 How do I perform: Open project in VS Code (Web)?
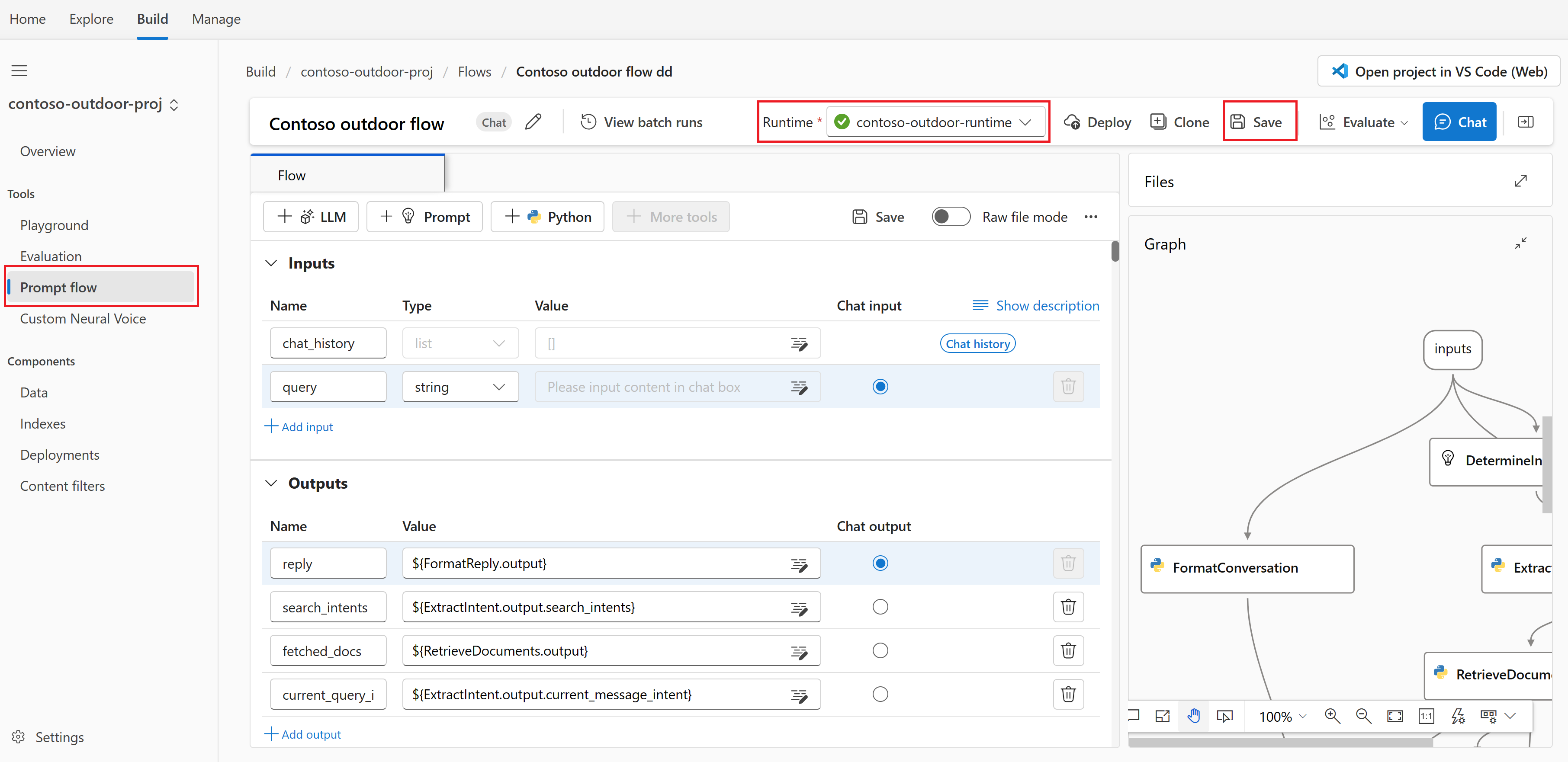1438,72
